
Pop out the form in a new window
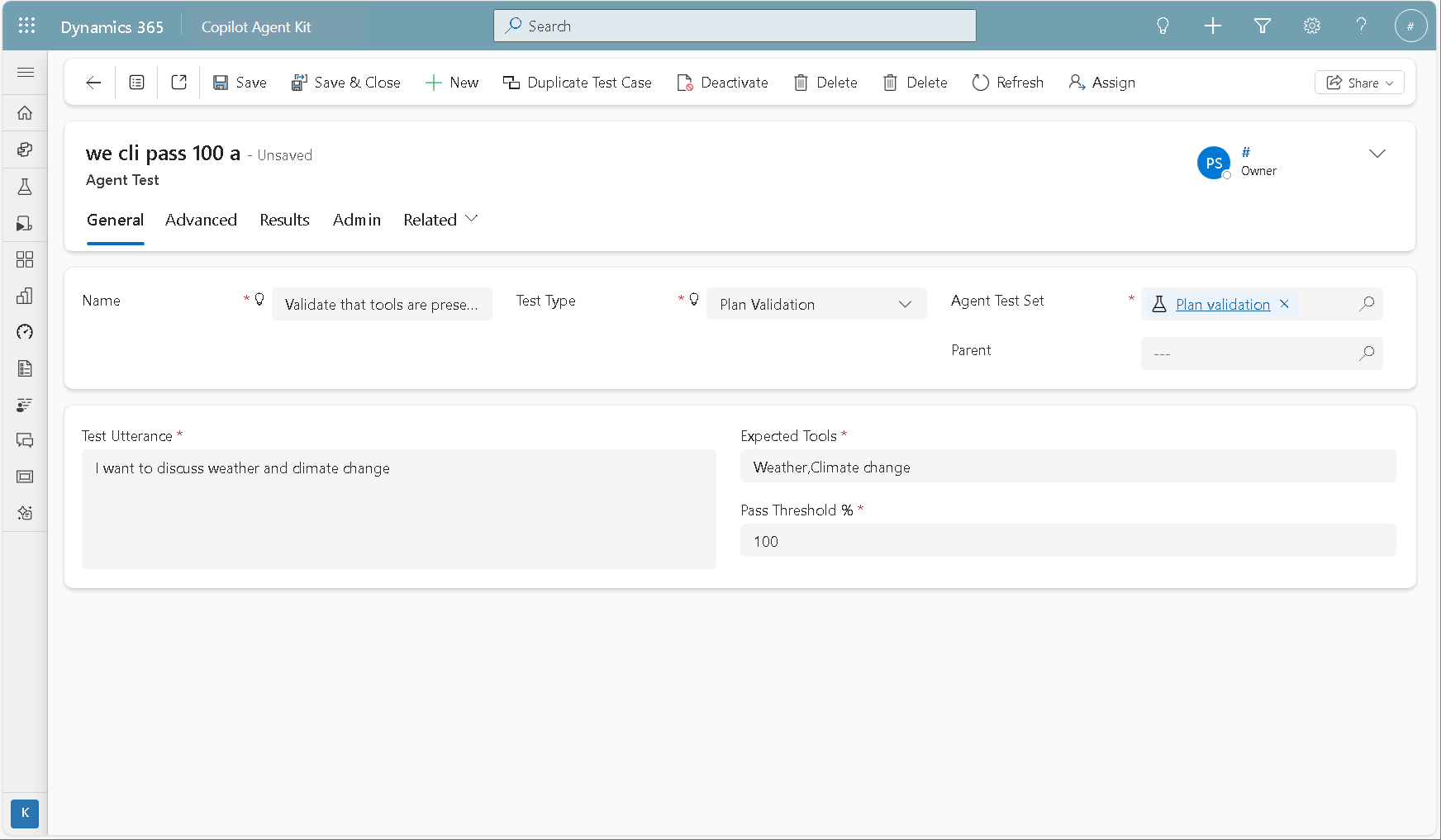pos(178,83)
